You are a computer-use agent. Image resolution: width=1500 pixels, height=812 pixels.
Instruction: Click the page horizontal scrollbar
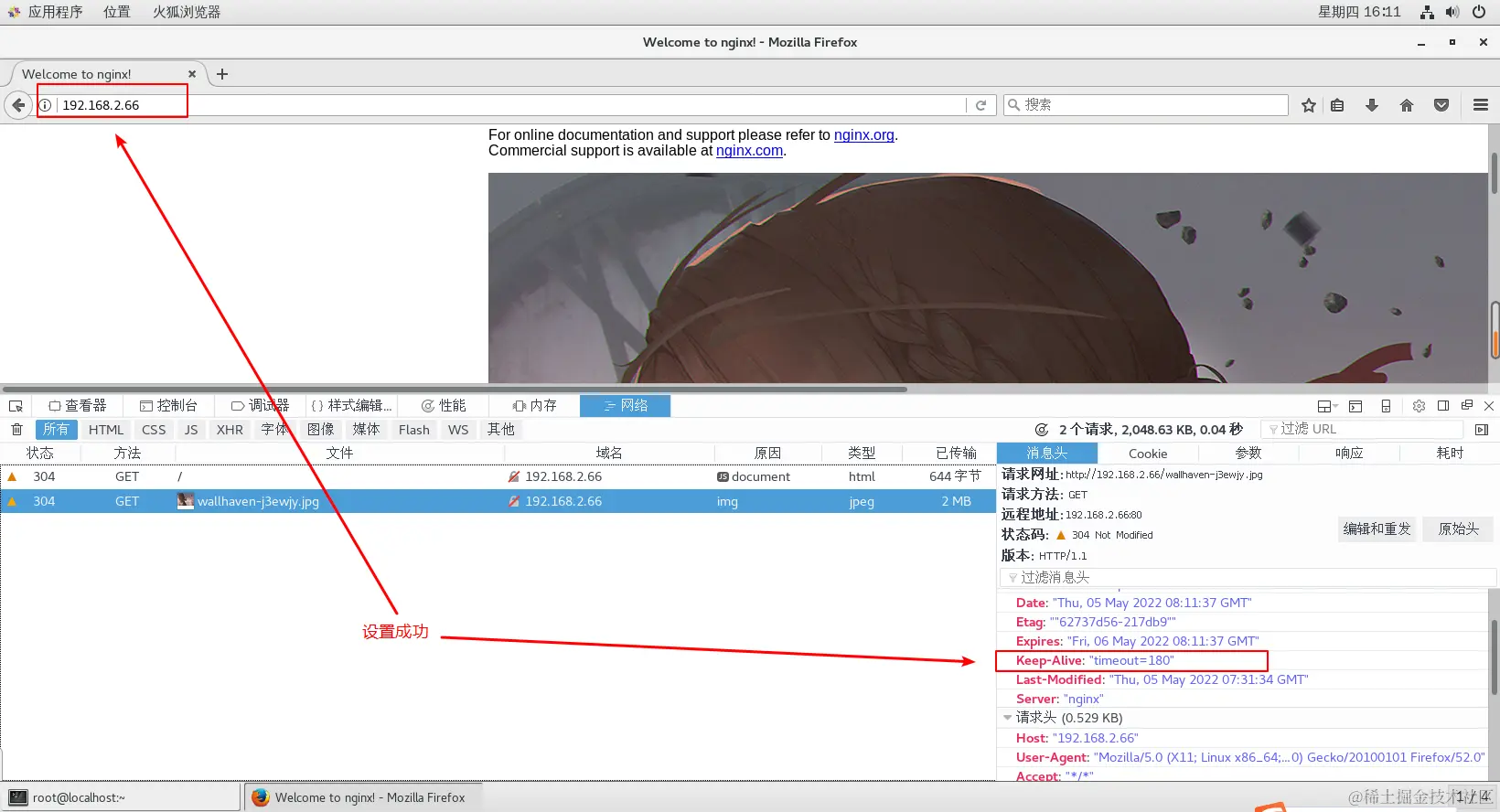tap(455, 389)
